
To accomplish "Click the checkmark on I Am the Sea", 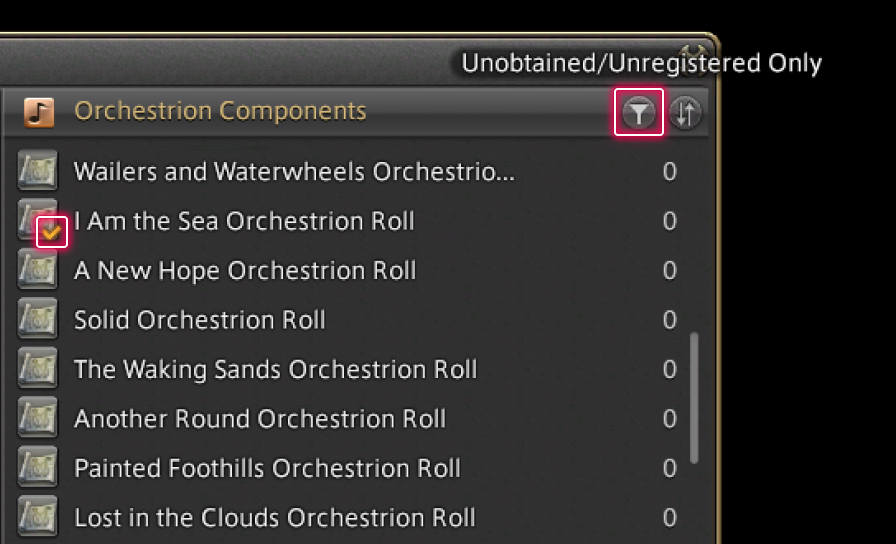I will (52, 233).
